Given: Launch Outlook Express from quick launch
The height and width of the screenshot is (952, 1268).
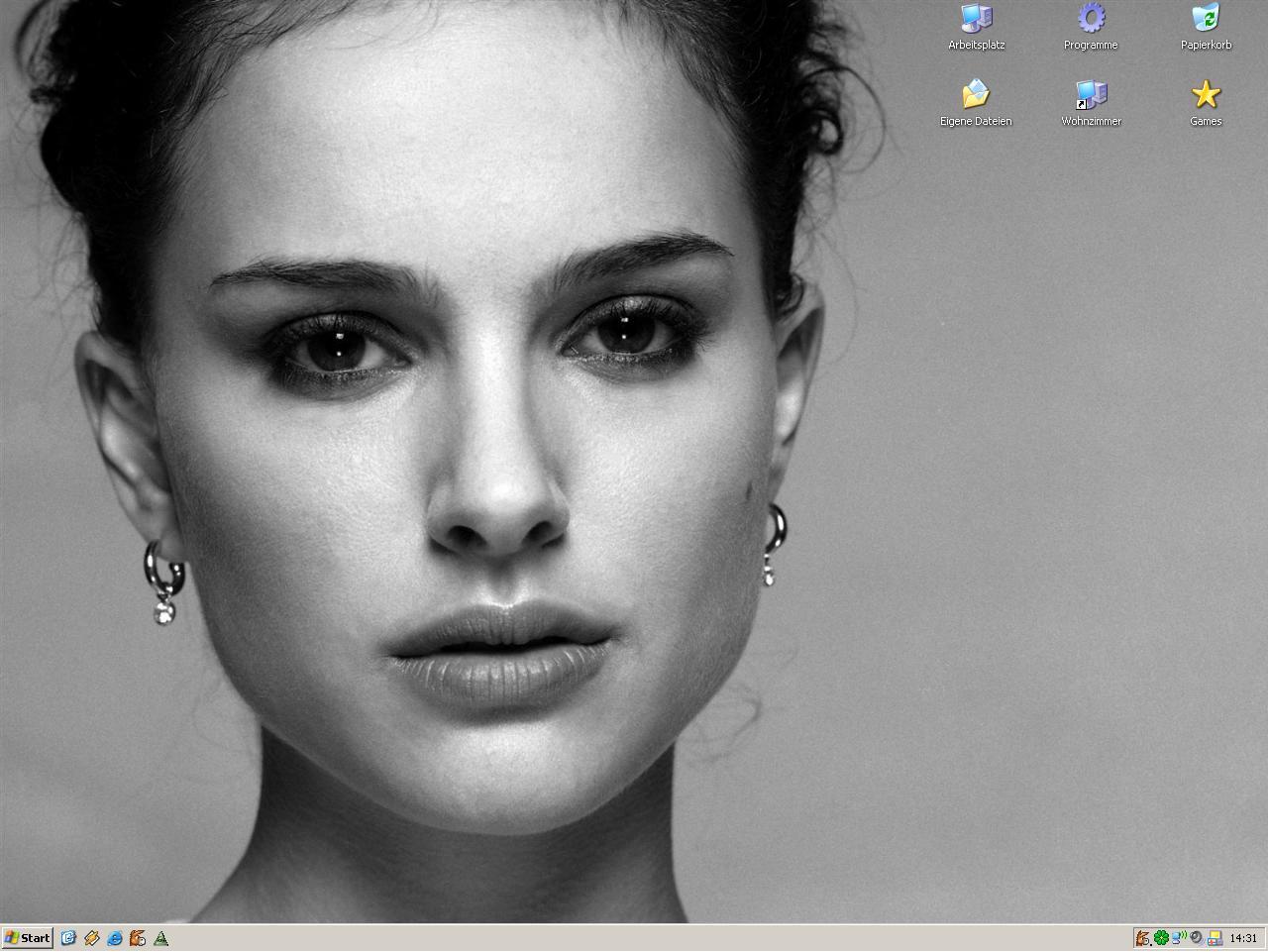Looking at the screenshot, I should tap(68, 938).
